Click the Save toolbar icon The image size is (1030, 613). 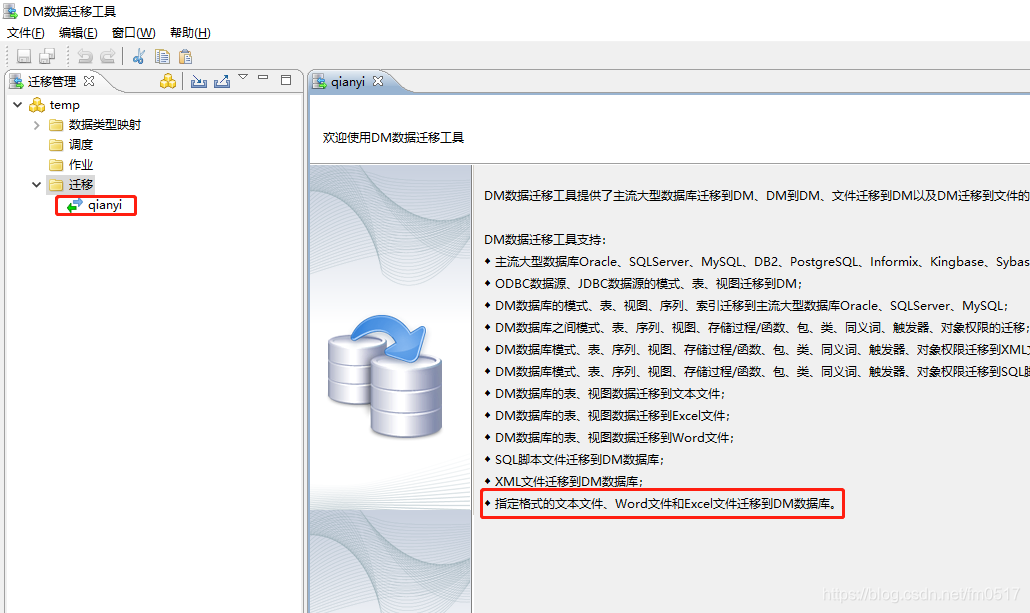24,57
